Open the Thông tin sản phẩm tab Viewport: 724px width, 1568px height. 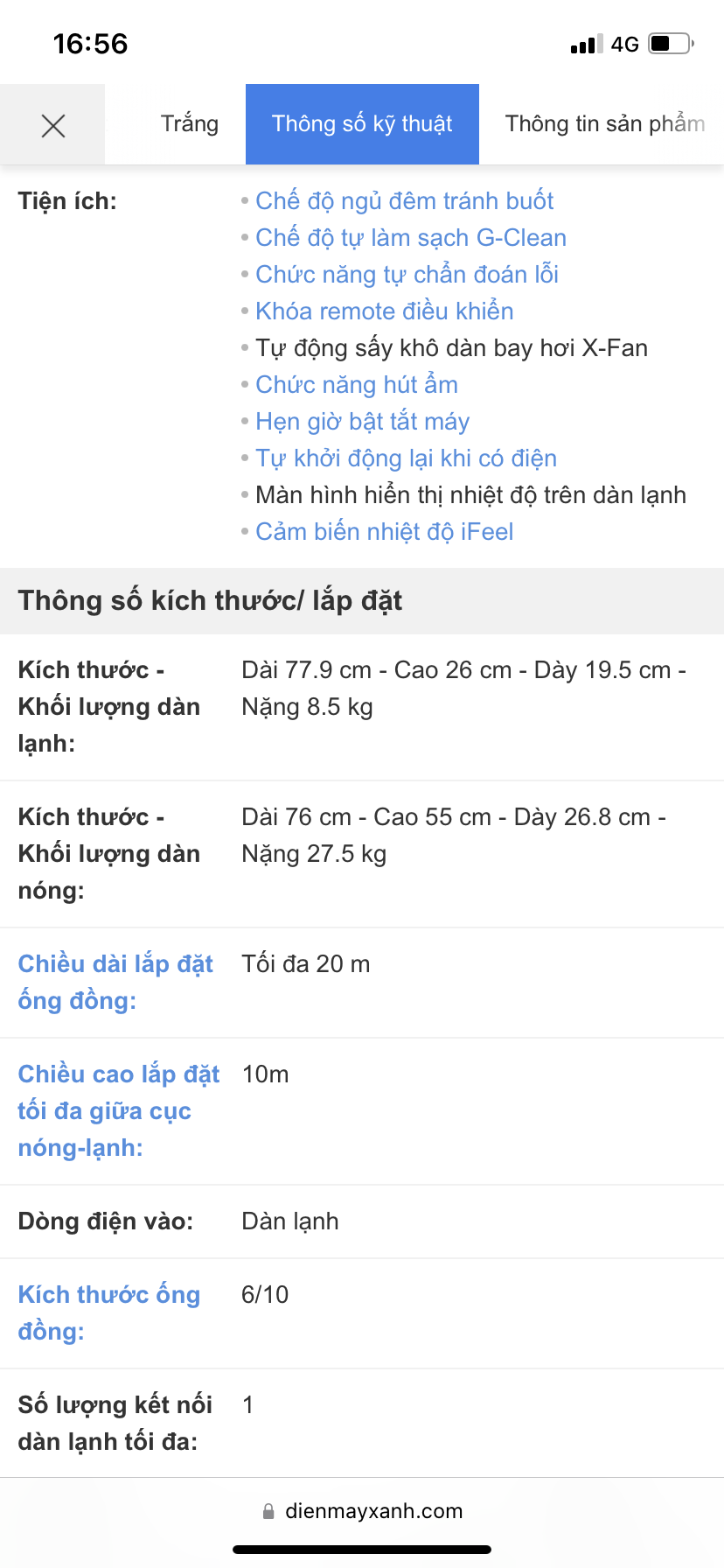[604, 124]
